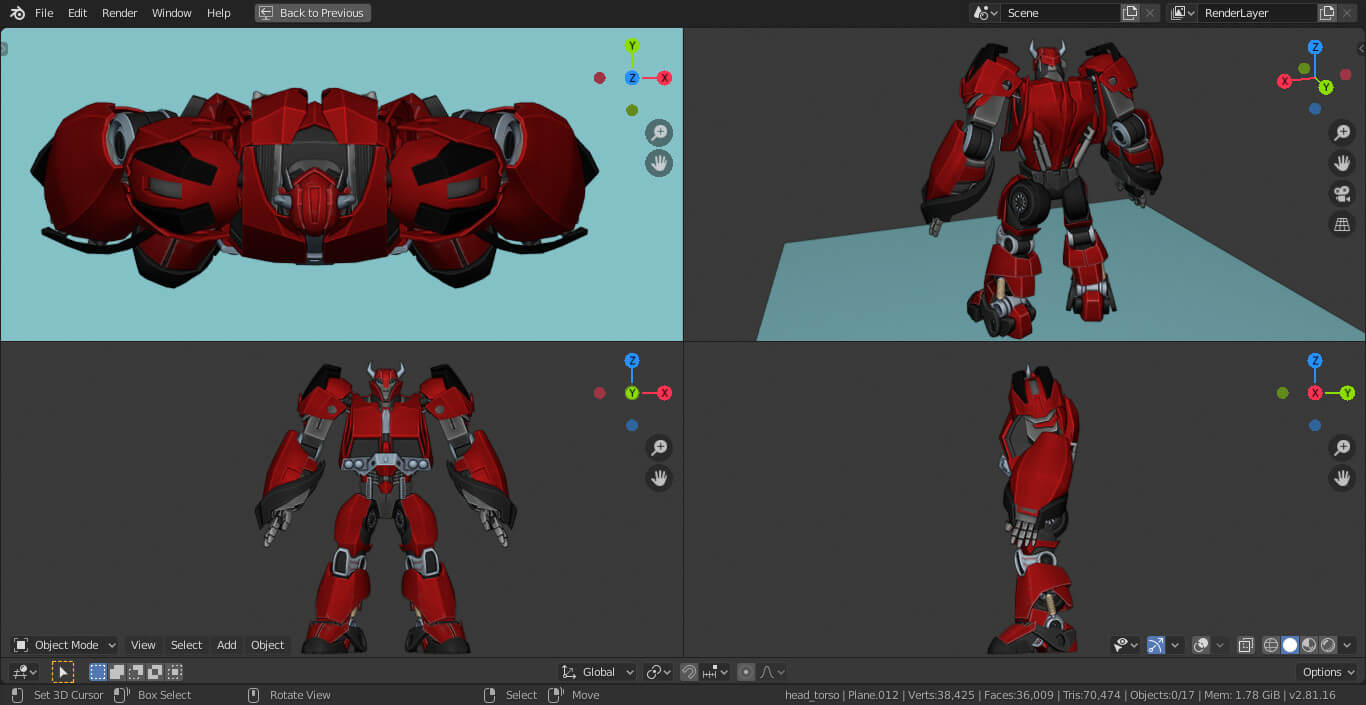Screen dimensions: 1366x705
Task: Click green Y axis in side view gizmo
Action: pyautogui.click(x=1347, y=393)
